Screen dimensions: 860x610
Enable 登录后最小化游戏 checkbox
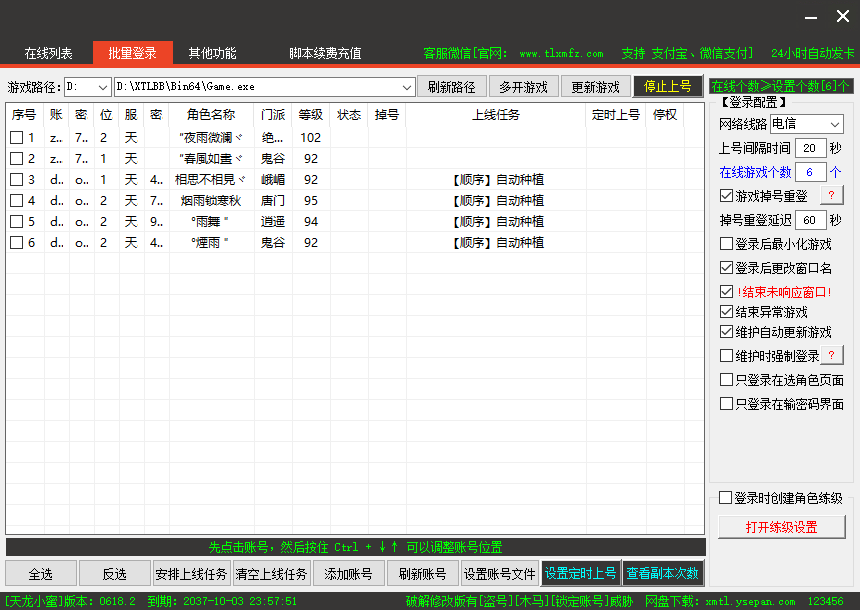726,244
